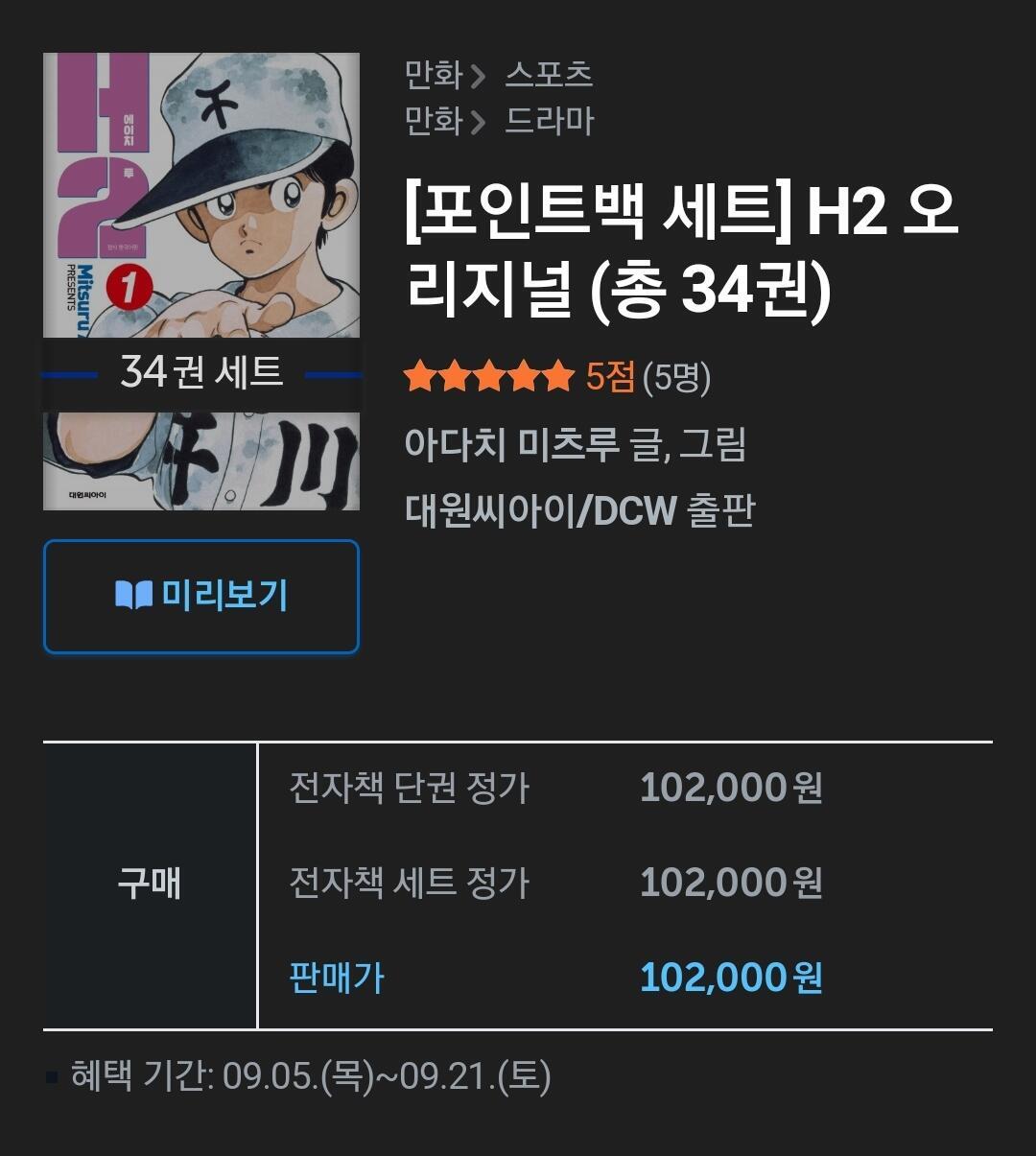This screenshot has height=1156, width=1036.
Task: Open the 드라마 genre link
Action: [x=550, y=122]
